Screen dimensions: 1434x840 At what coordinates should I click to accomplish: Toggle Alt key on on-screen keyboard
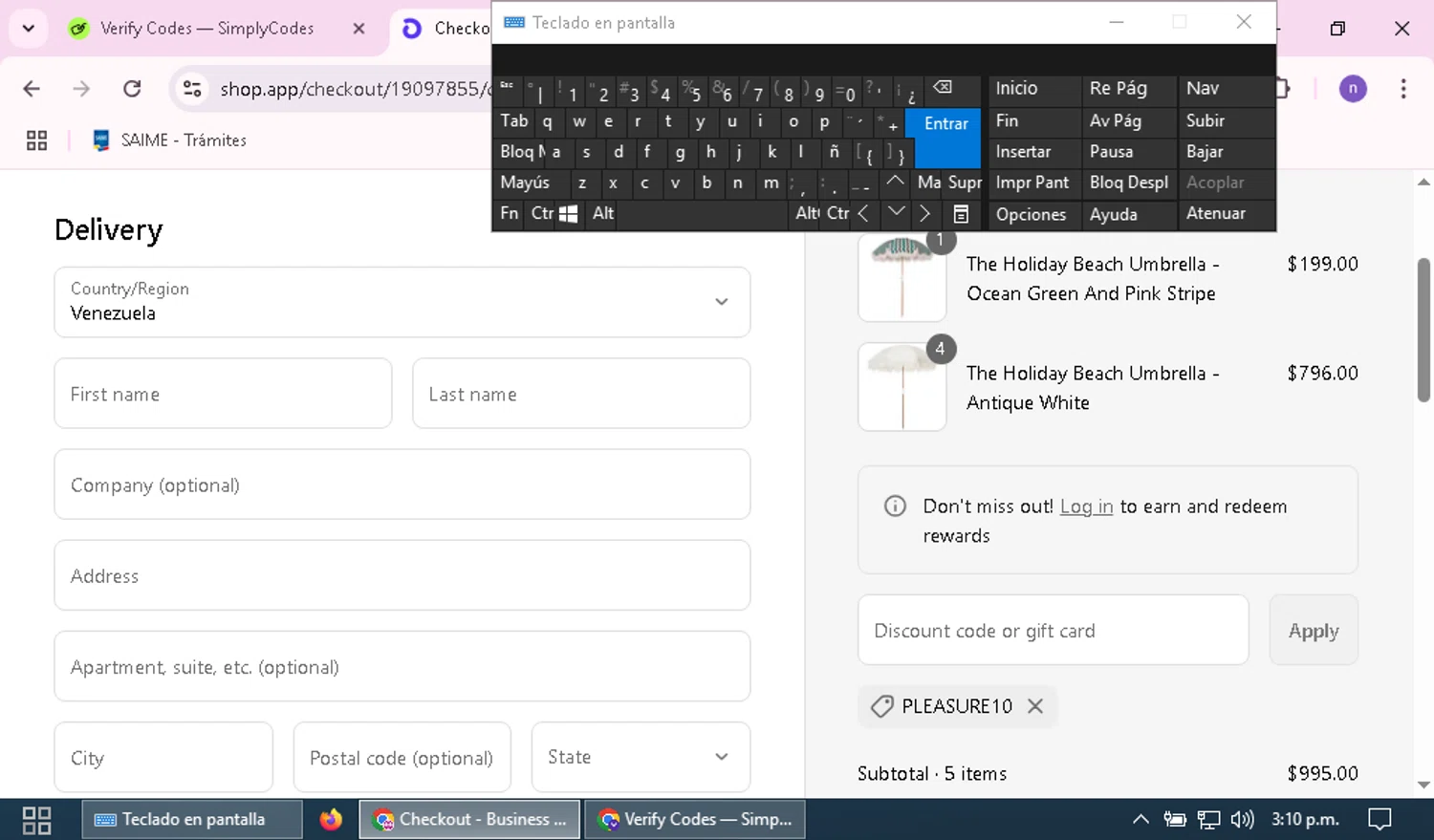(x=603, y=214)
